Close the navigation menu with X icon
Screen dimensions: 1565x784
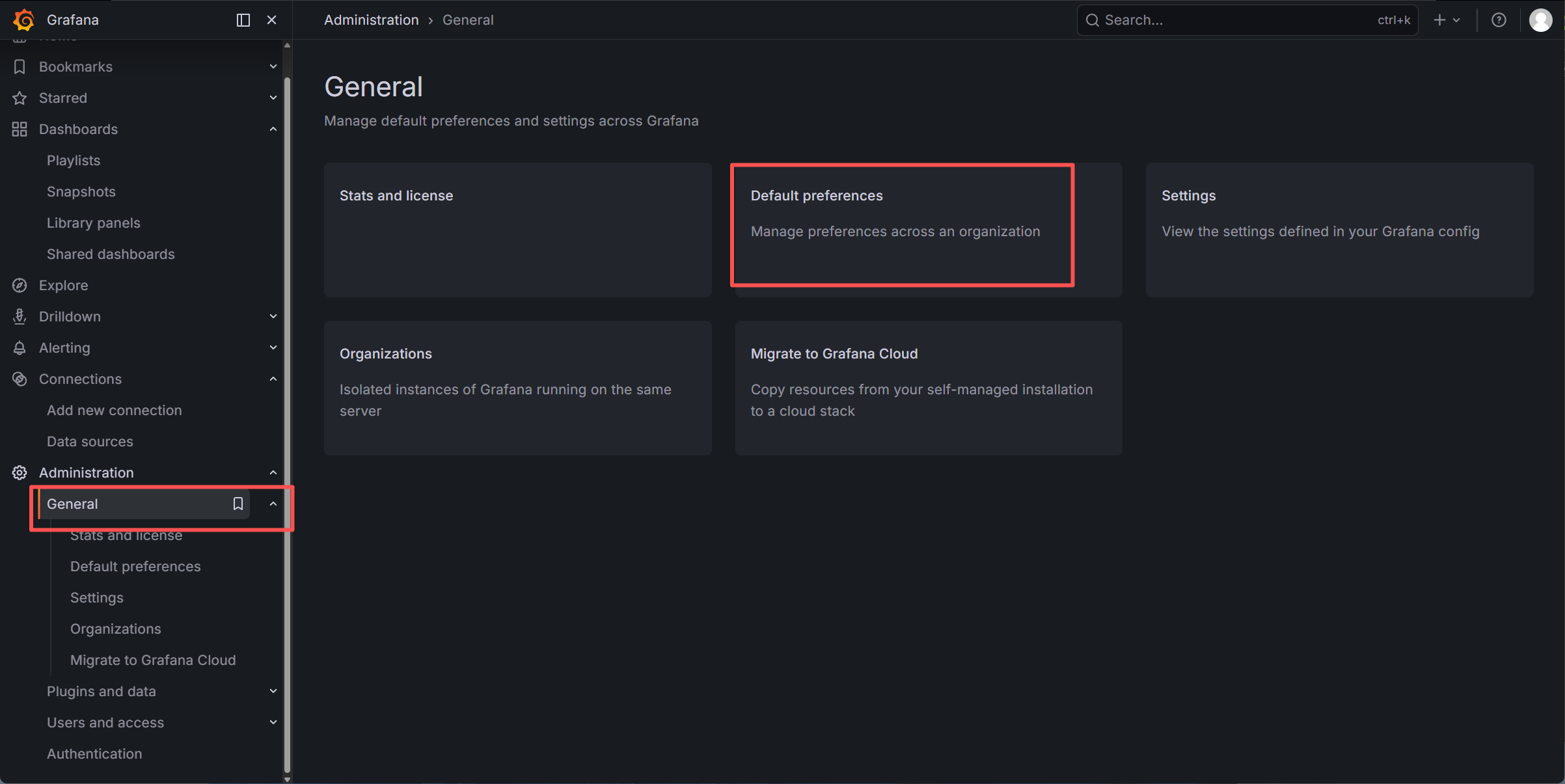tap(272, 20)
